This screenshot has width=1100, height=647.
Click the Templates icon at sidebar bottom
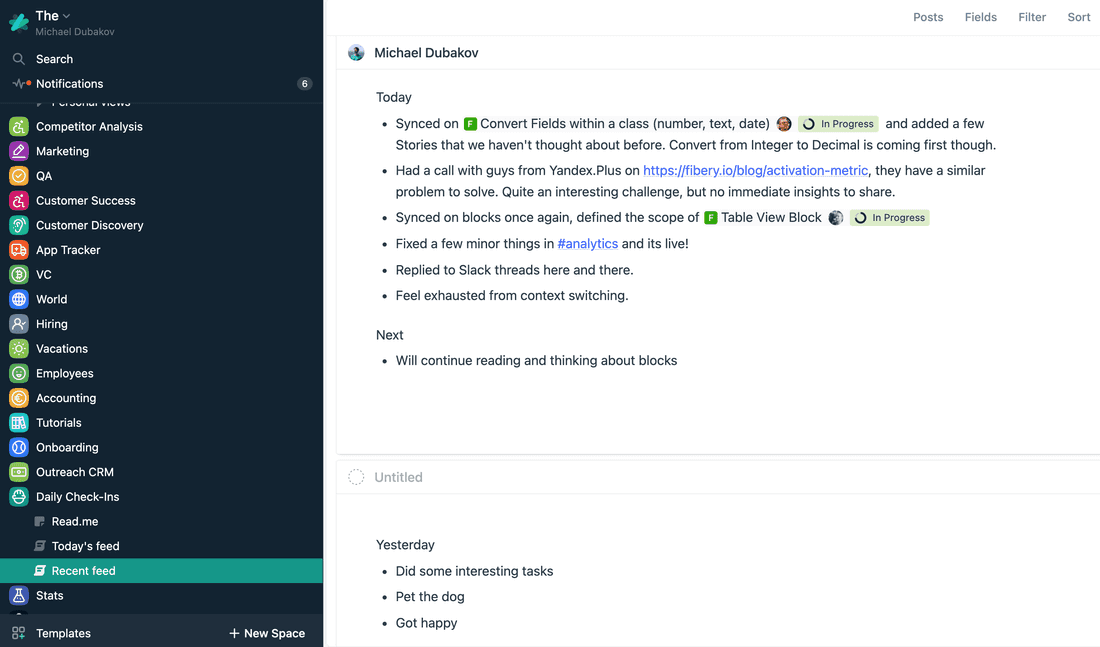point(16,633)
